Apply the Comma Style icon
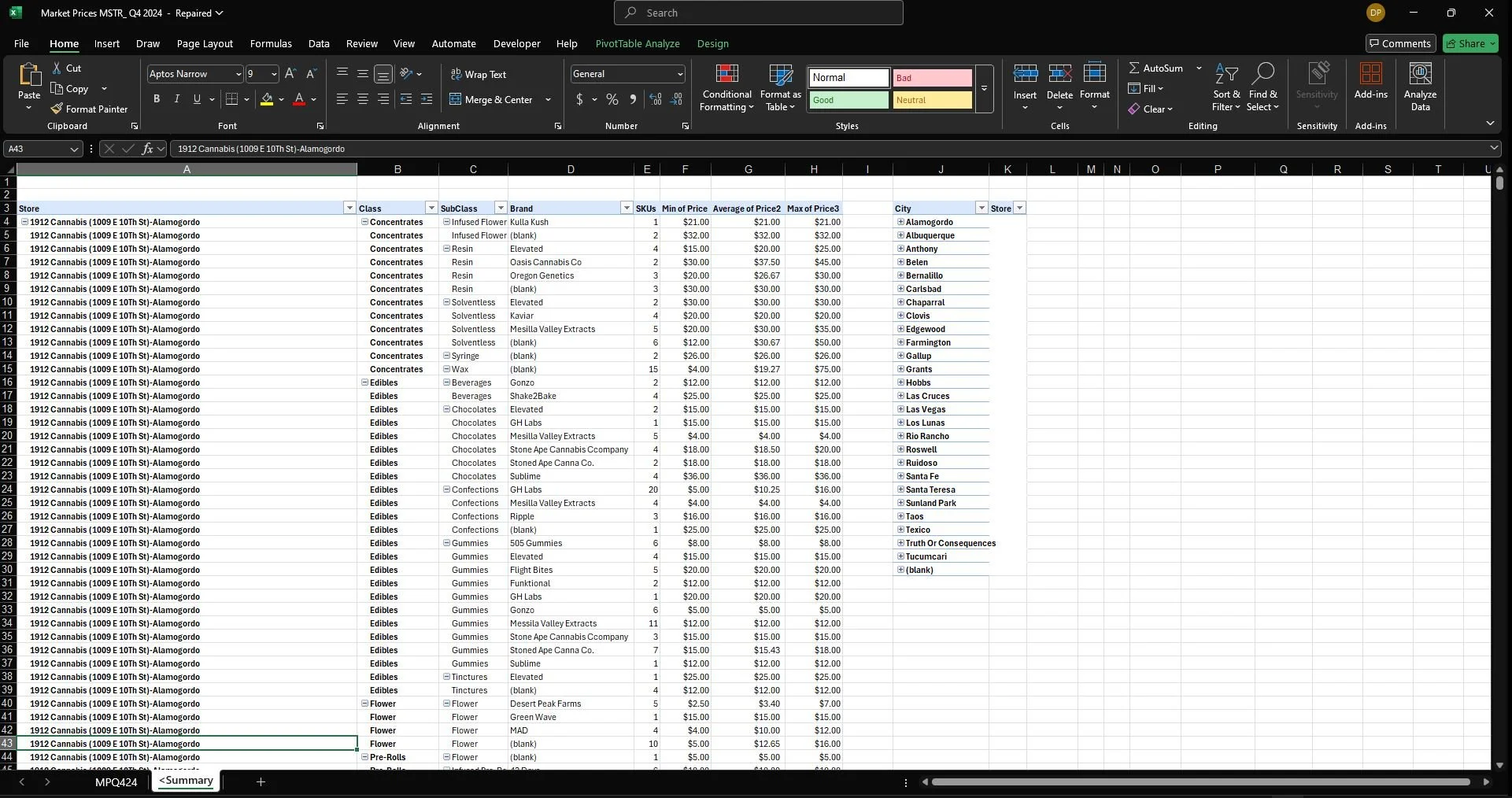This screenshot has width=1512, height=798. [x=633, y=99]
